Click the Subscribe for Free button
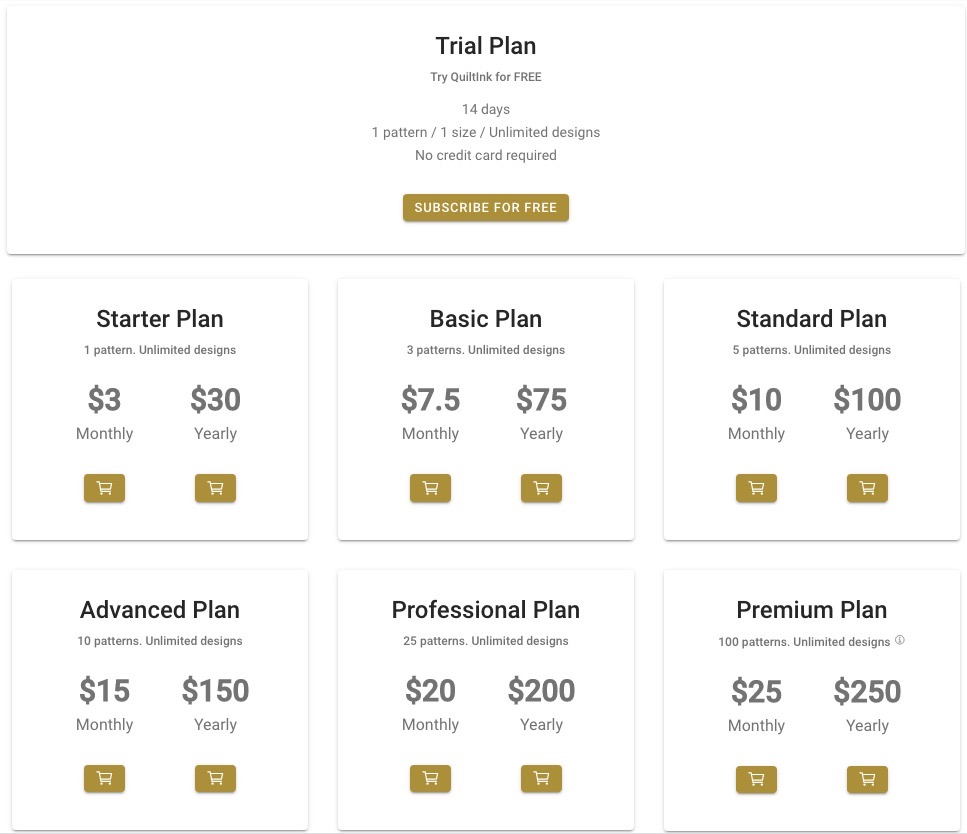967x834 pixels. (485, 207)
